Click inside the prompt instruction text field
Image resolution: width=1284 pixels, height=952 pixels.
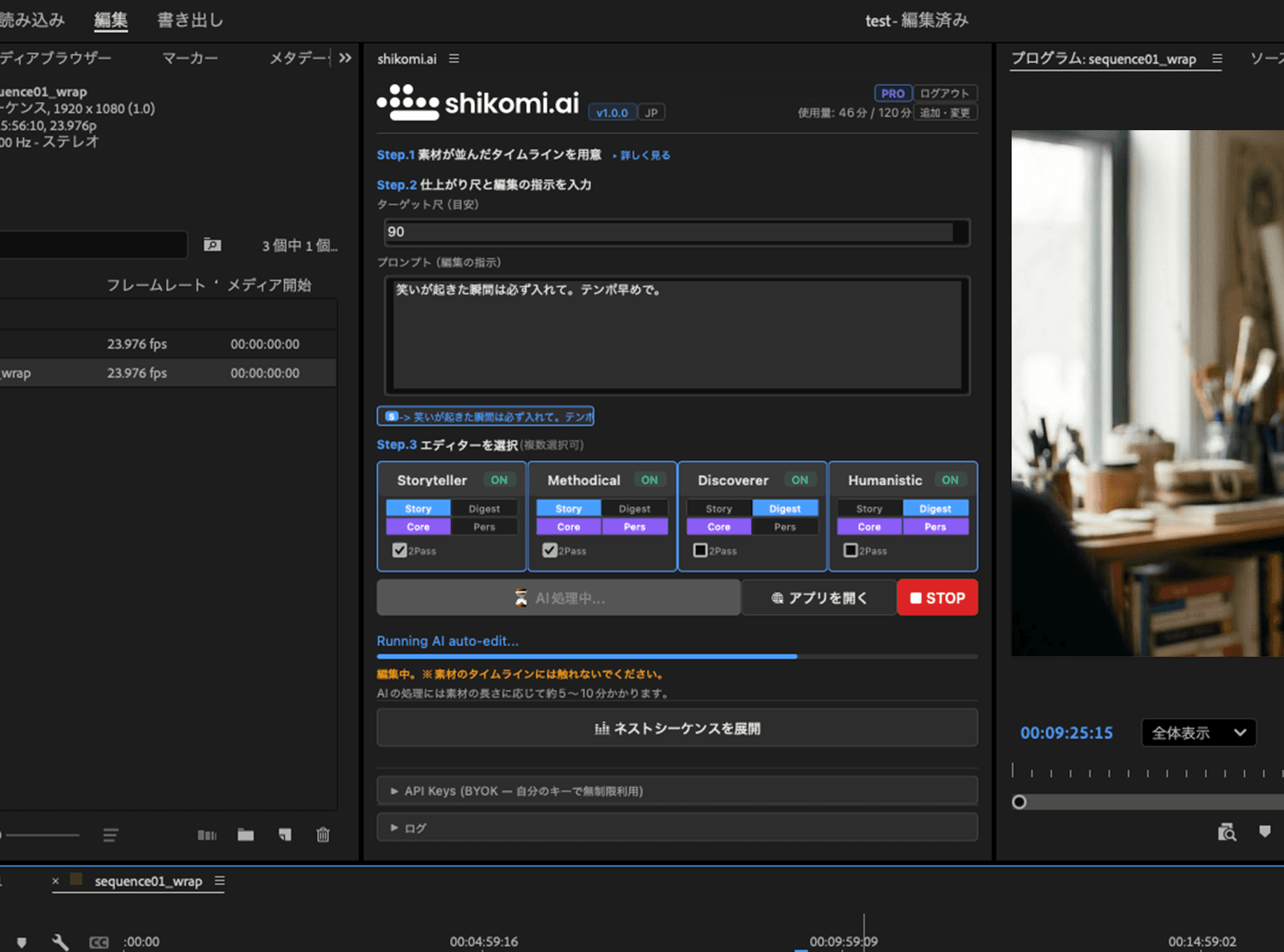[676, 336]
